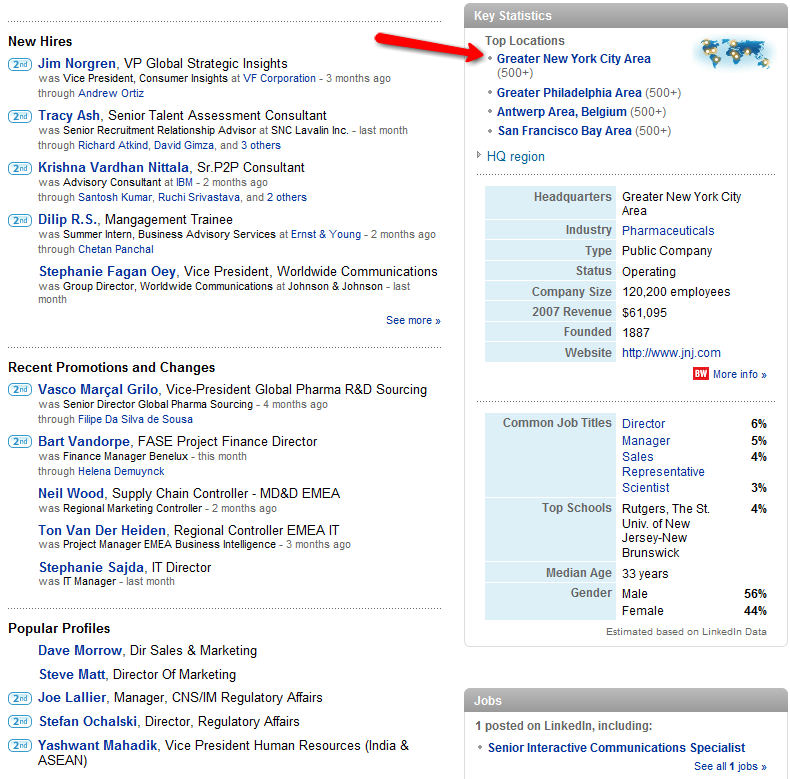The height and width of the screenshot is (779, 790).
Task: Open Senior Interactive Communications Specialist job
Action: pyautogui.click(x=616, y=748)
